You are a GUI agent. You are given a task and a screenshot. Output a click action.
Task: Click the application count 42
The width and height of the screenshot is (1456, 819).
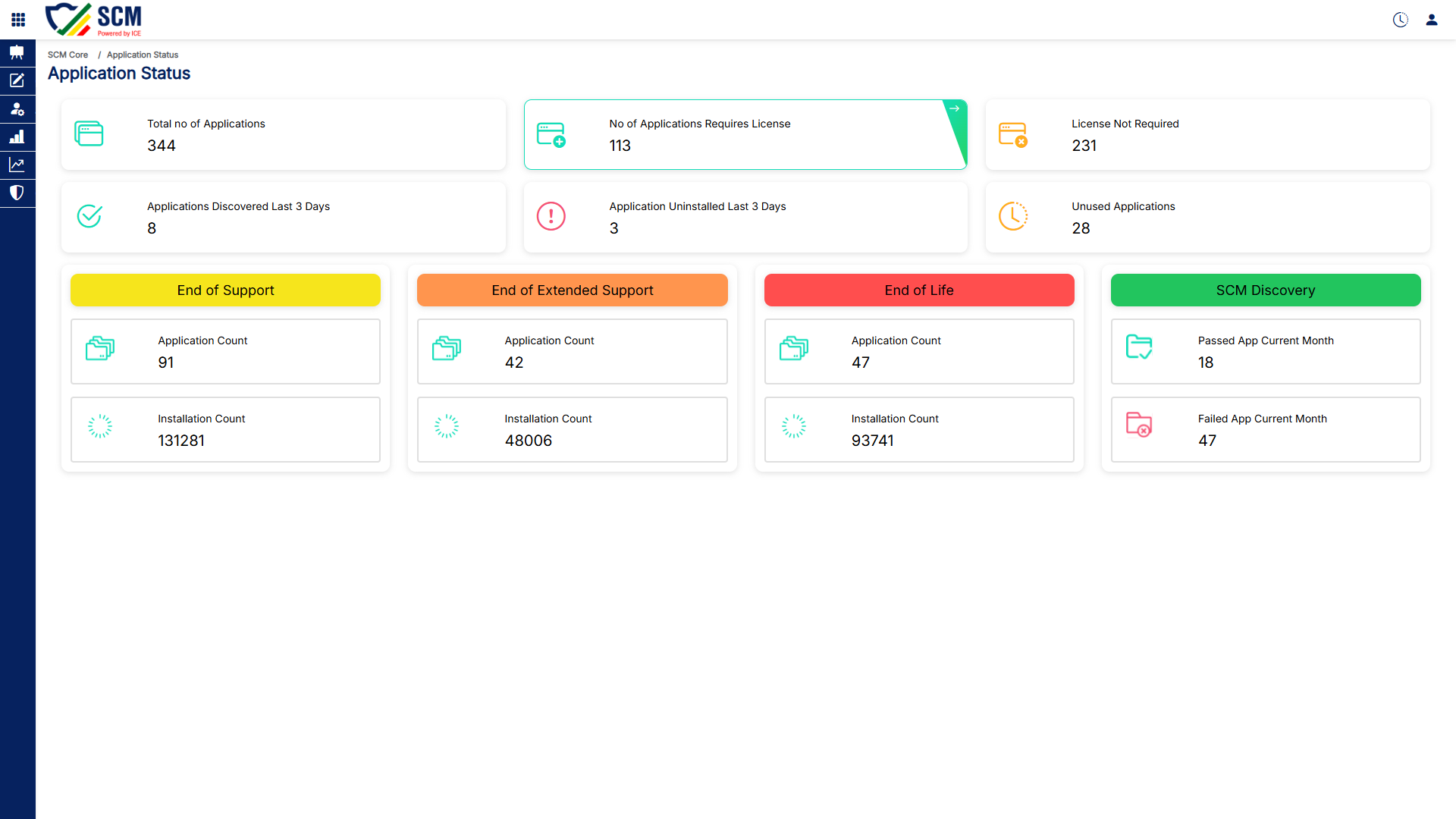[x=514, y=362]
